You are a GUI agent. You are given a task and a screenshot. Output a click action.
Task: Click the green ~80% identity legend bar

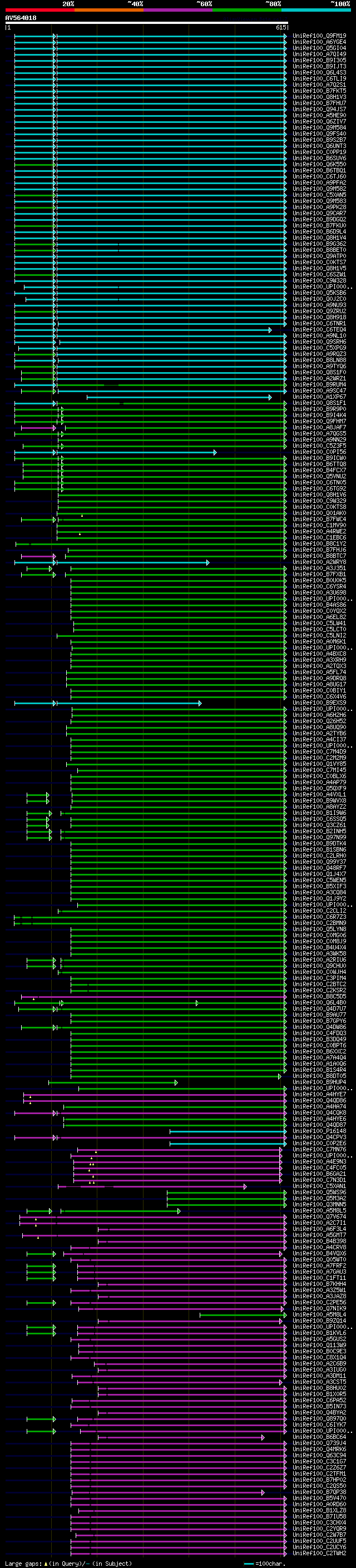click(x=247, y=10)
